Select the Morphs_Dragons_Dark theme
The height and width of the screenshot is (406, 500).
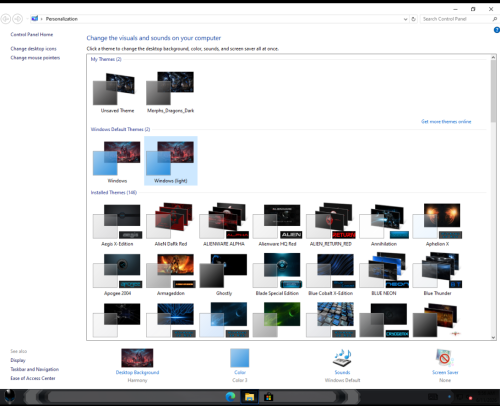click(170, 92)
